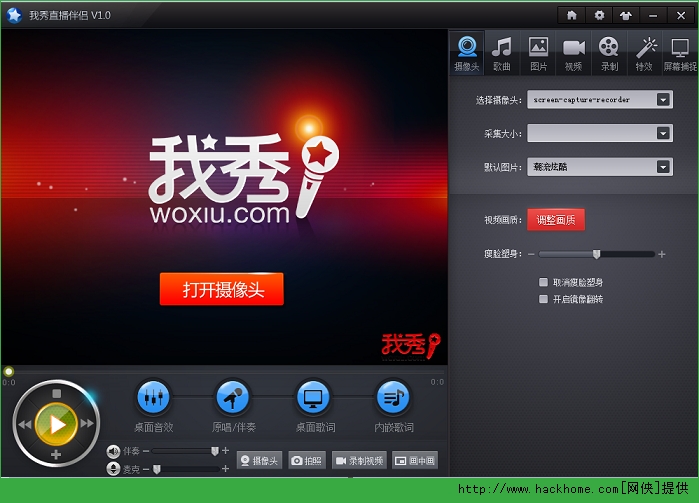Click the bottom 摄像头 button

click(259, 461)
